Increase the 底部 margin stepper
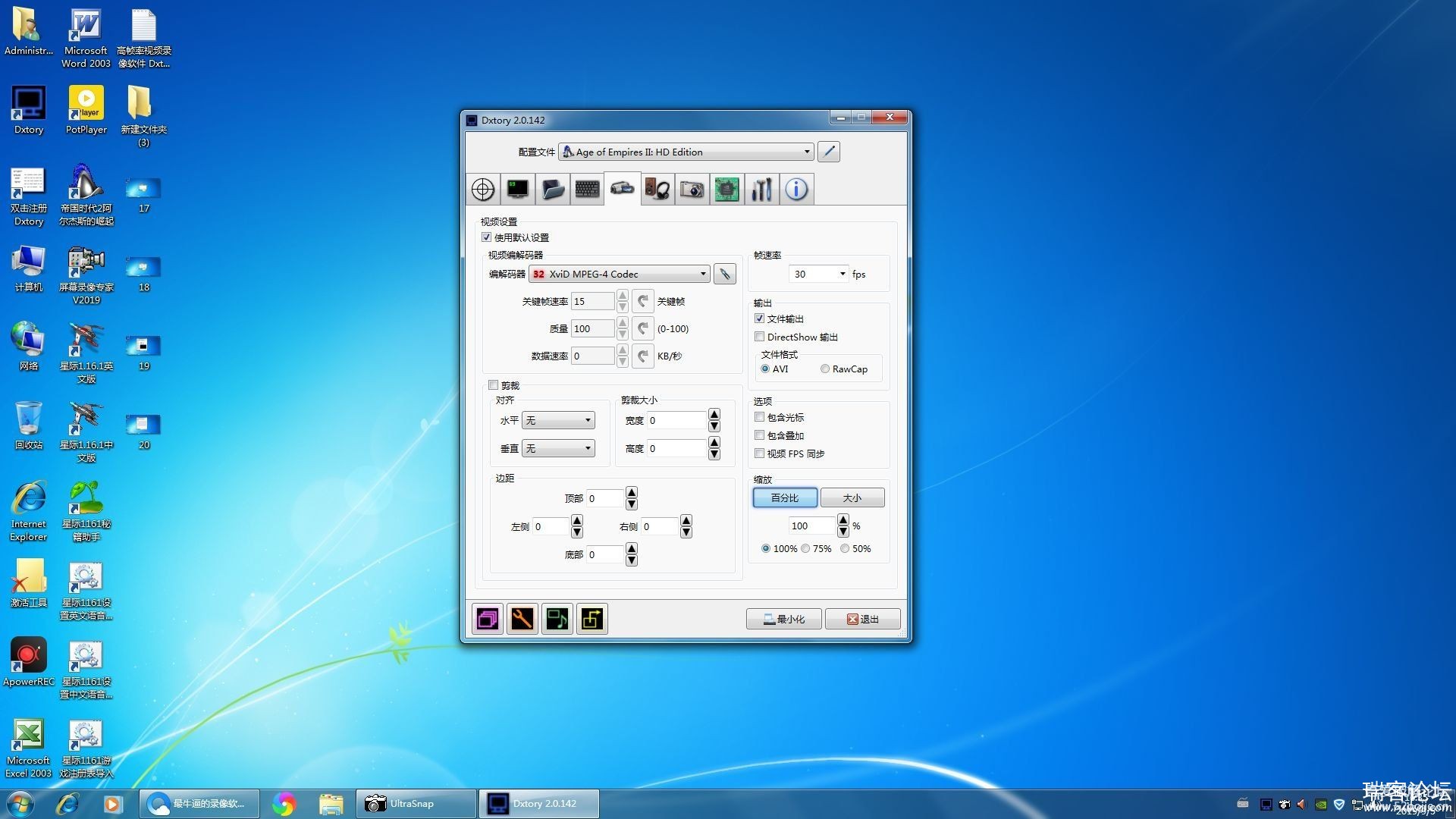This screenshot has height=819, width=1456. coord(632,549)
